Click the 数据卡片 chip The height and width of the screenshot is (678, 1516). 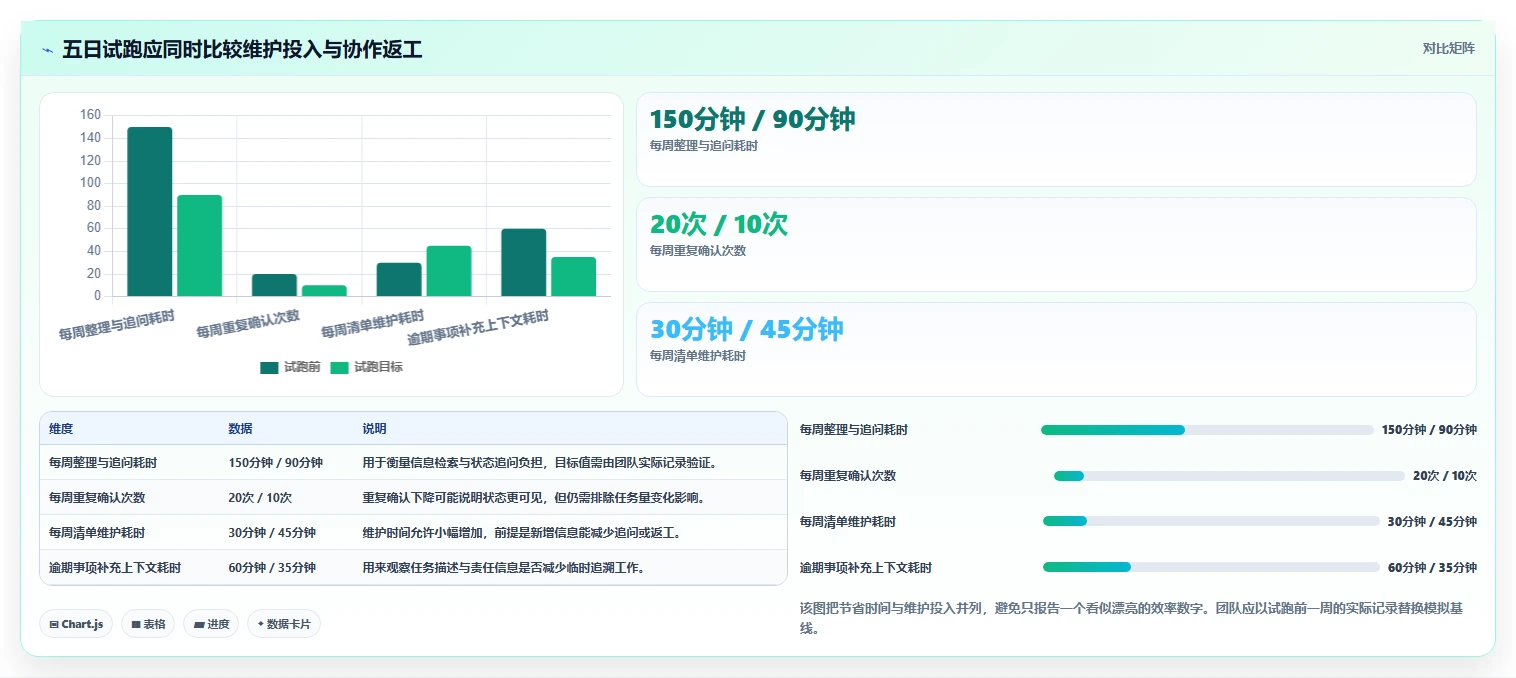284,624
